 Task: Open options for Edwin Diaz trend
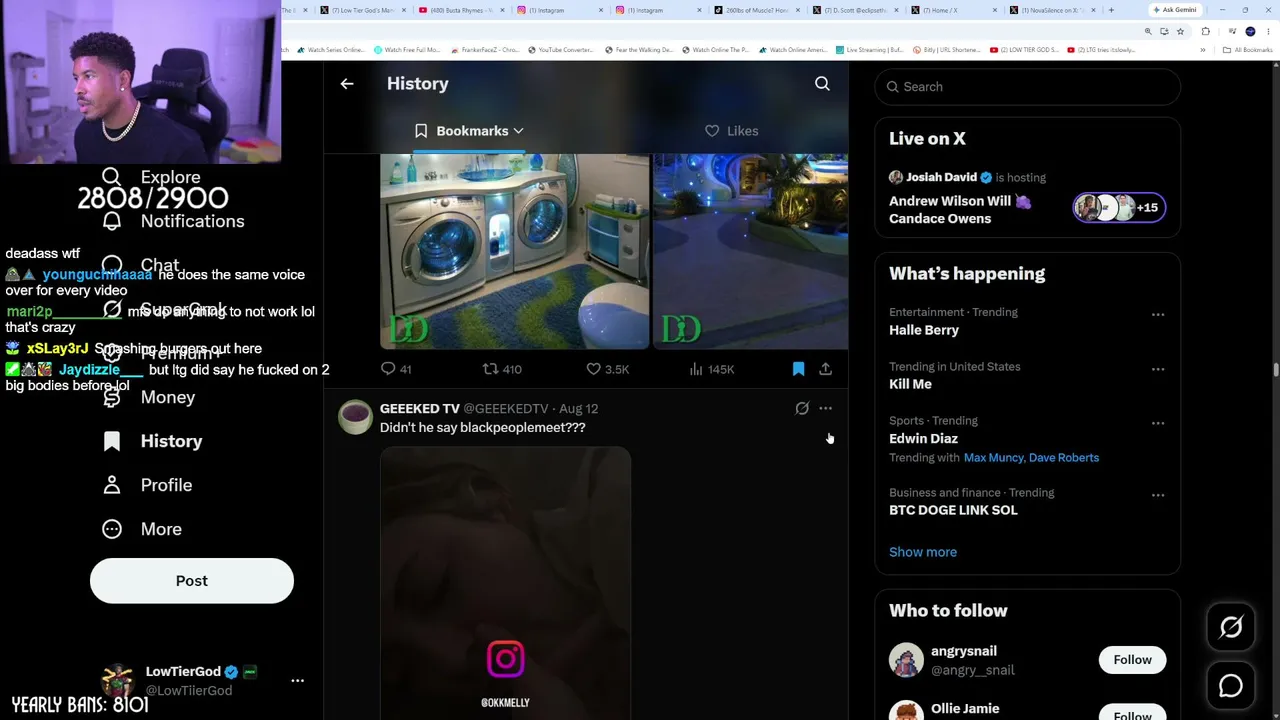(1158, 423)
